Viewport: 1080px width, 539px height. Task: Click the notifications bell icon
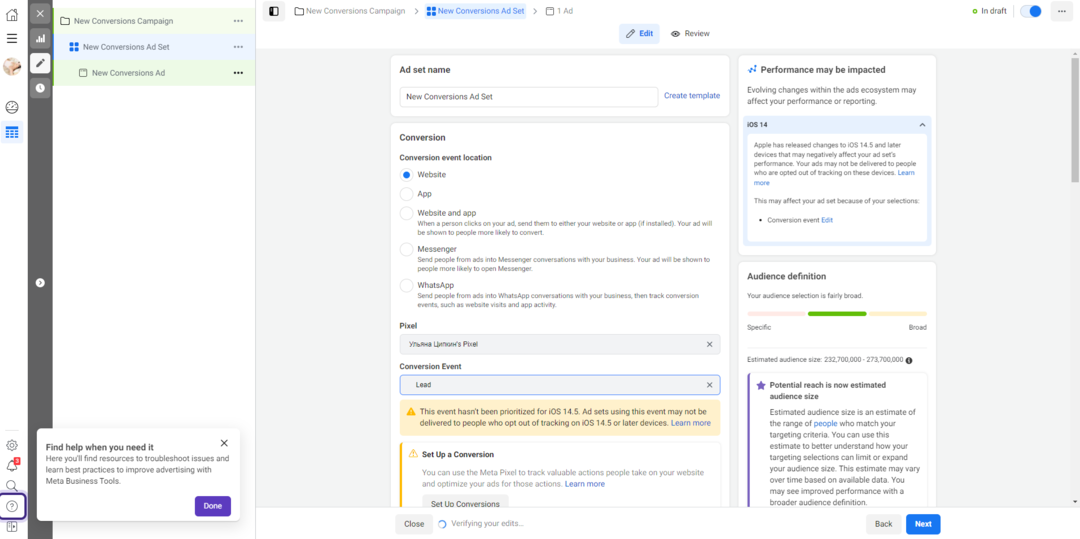click(x=12, y=465)
